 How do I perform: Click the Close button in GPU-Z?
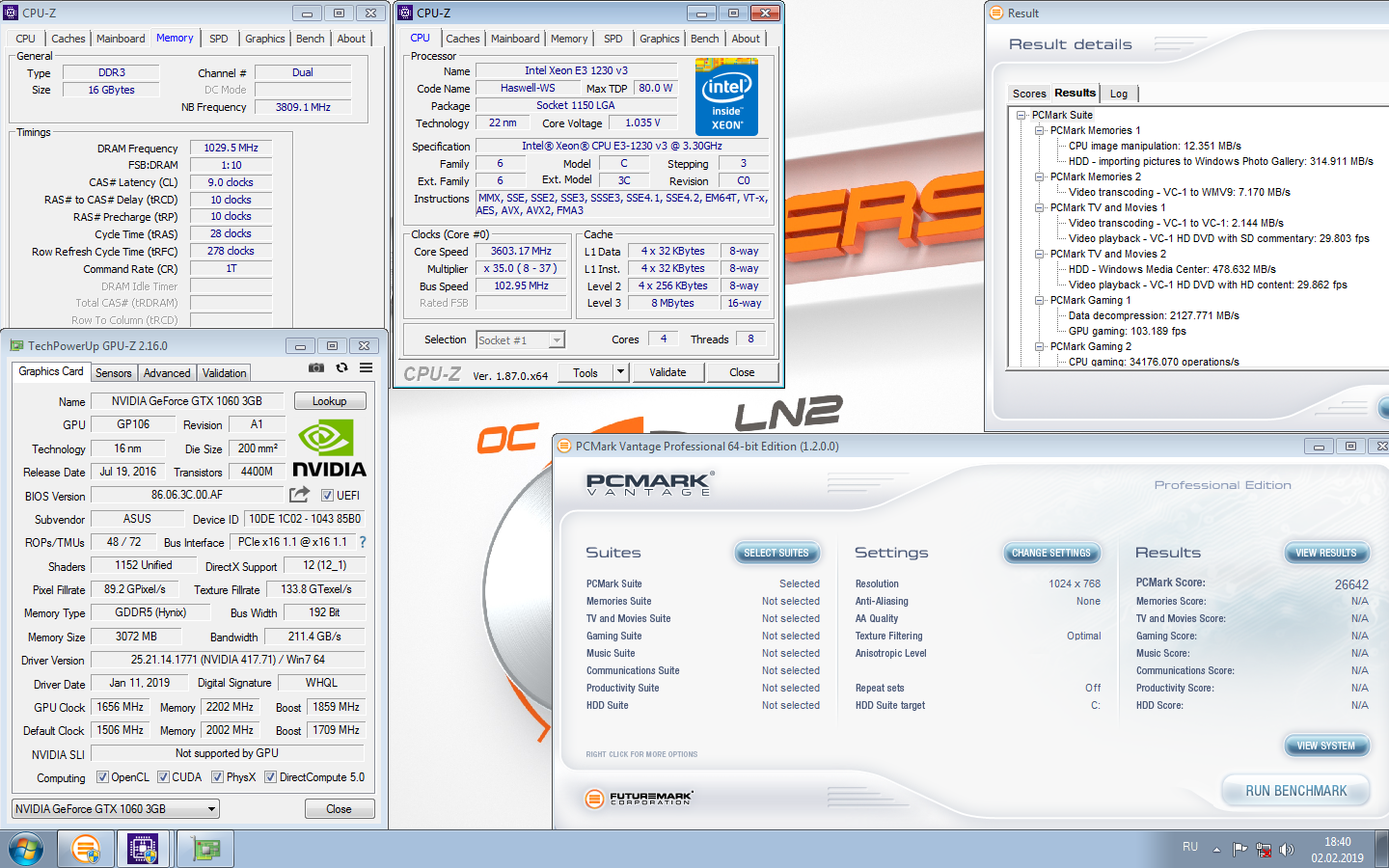[340, 809]
